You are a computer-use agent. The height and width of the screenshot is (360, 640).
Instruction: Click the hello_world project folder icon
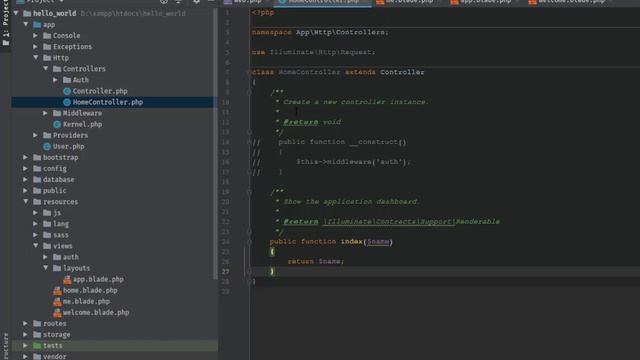(x=27, y=13)
